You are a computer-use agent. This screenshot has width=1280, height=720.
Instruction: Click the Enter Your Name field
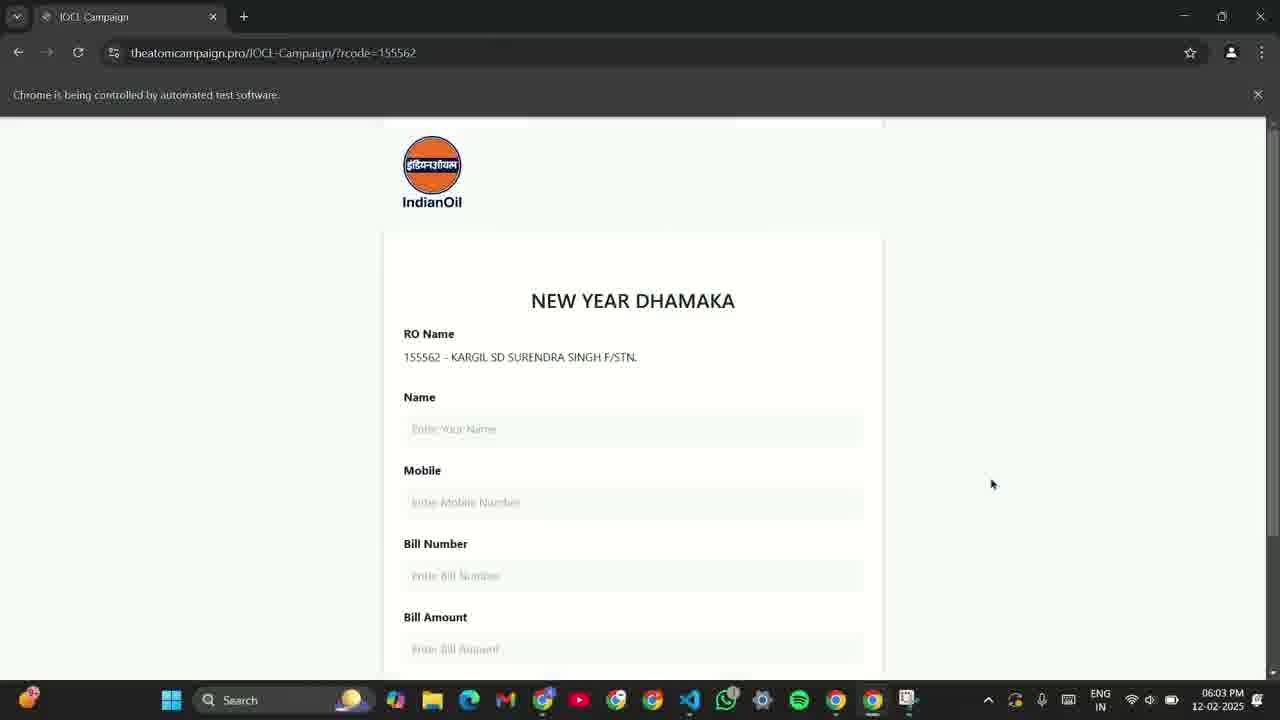coord(633,429)
